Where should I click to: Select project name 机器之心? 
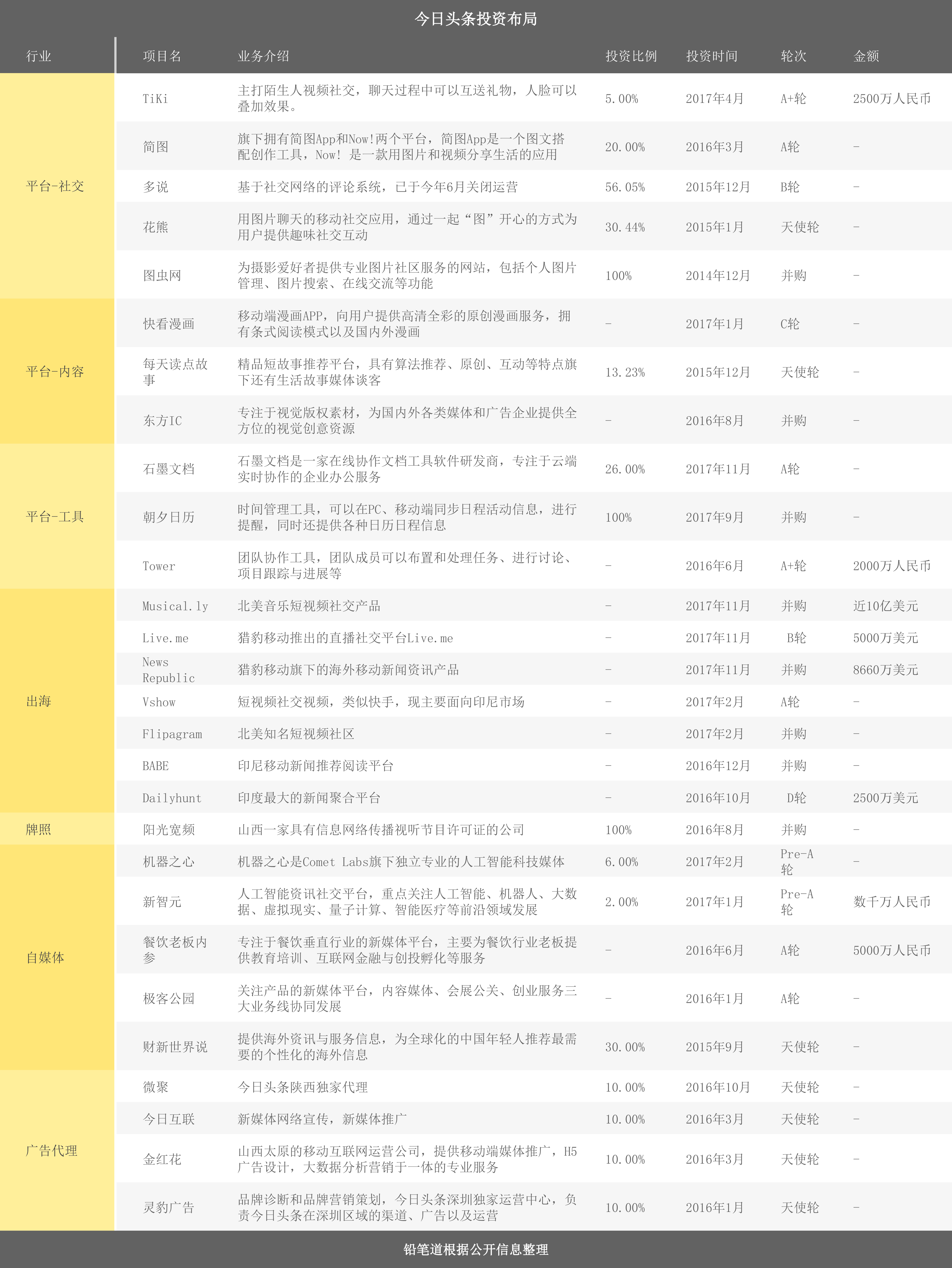(169, 862)
